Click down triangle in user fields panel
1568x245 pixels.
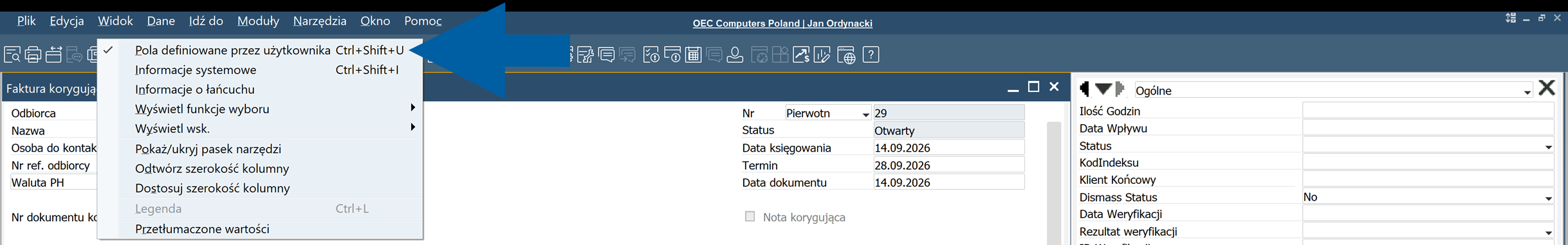click(1103, 89)
